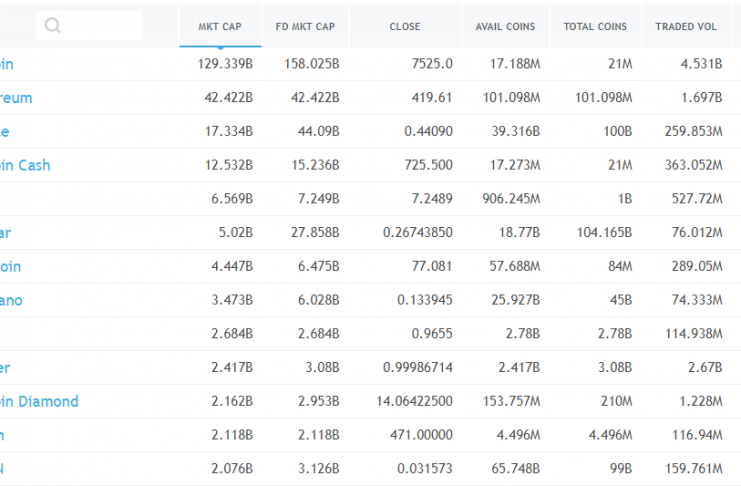Select traded volume 2.67B
The height and width of the screenshot is (486, 741).
[x=705, y=367]
